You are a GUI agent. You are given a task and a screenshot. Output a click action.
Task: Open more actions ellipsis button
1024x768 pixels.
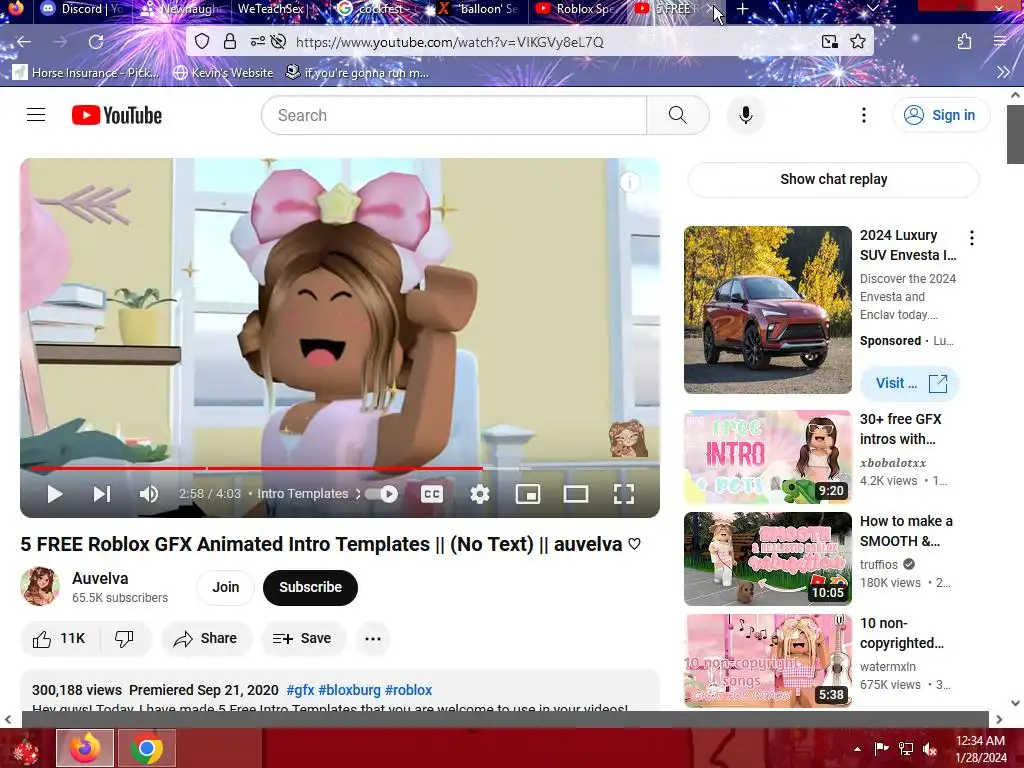tap(373, 638)
